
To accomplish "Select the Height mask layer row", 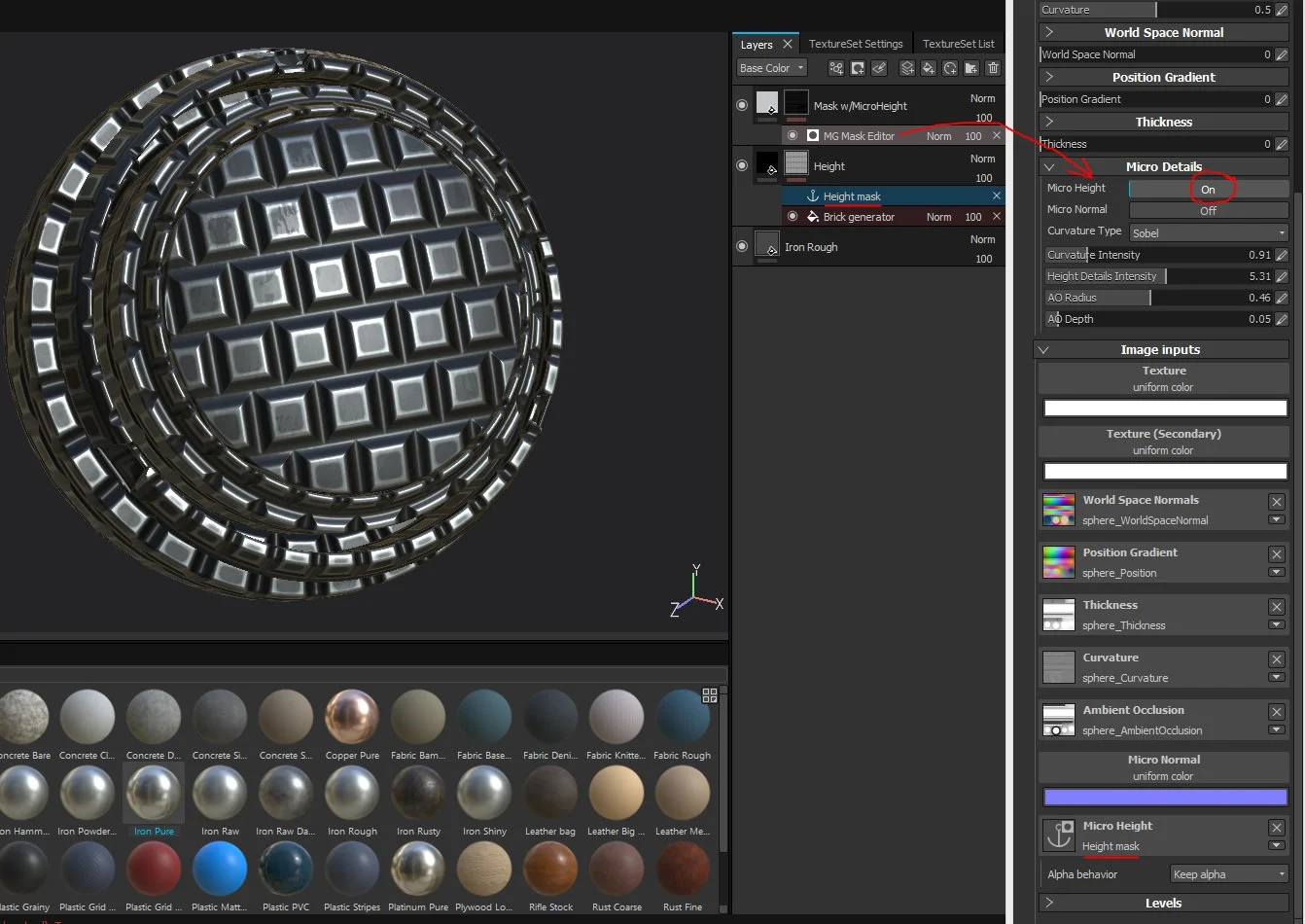I will (x=893, y=196).
